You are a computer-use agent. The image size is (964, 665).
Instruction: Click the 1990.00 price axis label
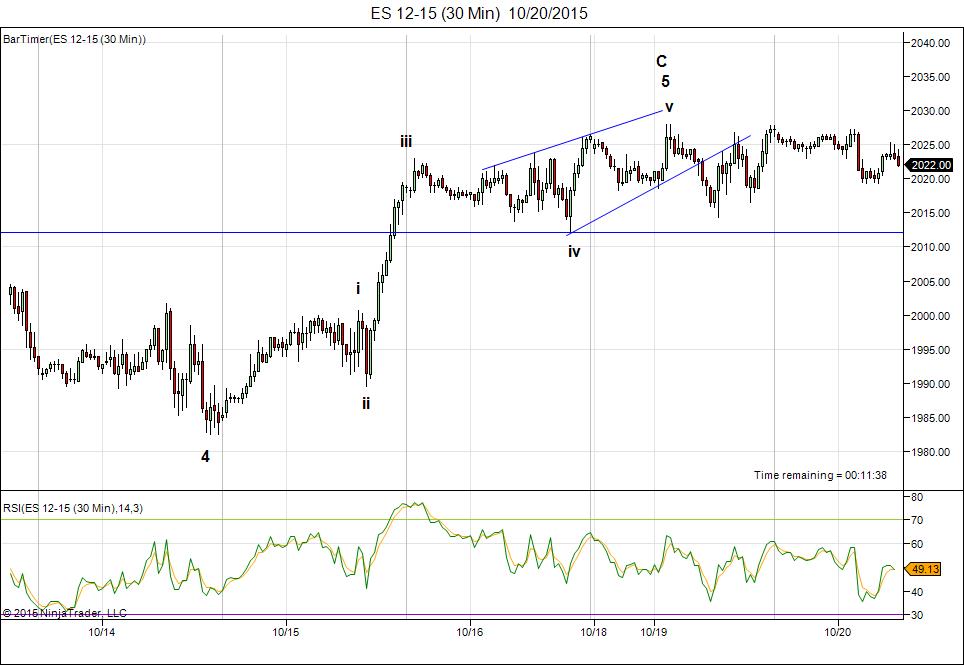tap(932, 384)
